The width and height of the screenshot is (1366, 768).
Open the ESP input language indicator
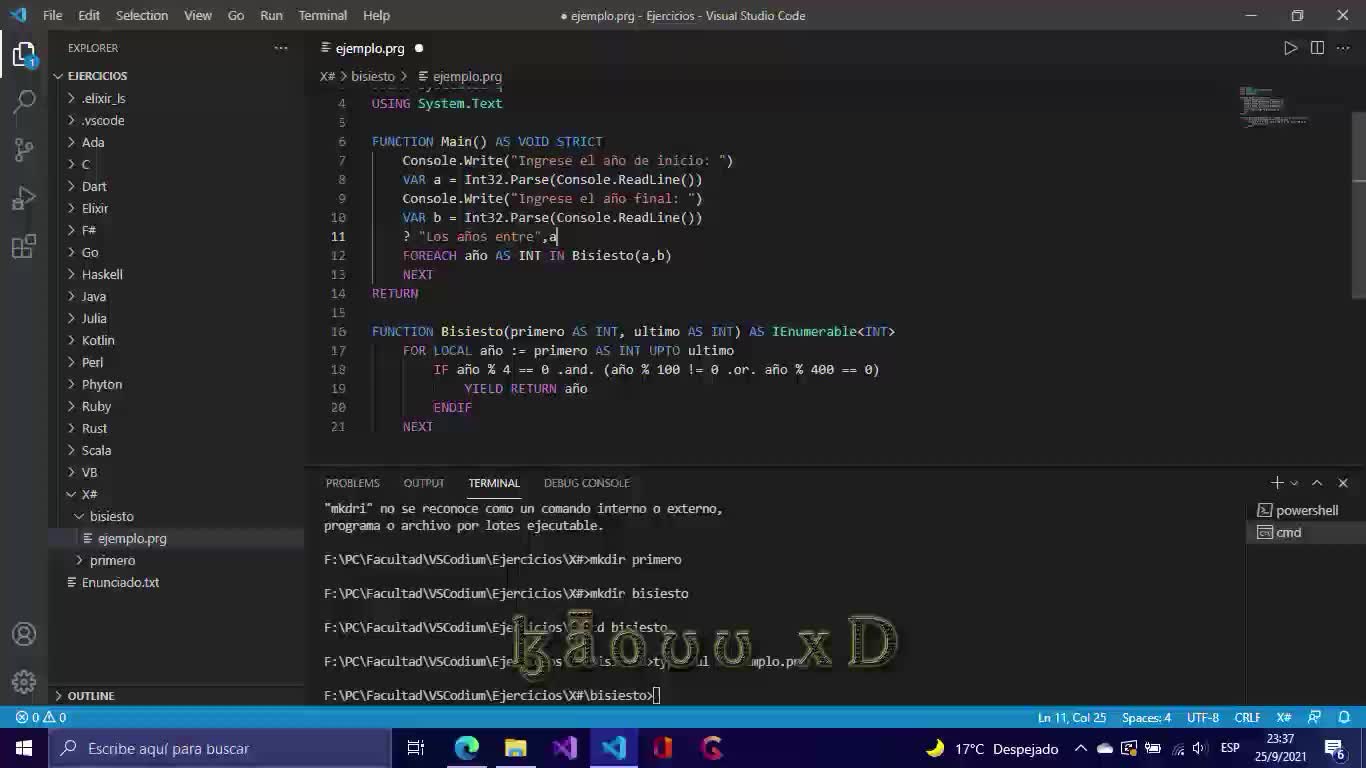pyautogui.click(x=1230, y=748)
